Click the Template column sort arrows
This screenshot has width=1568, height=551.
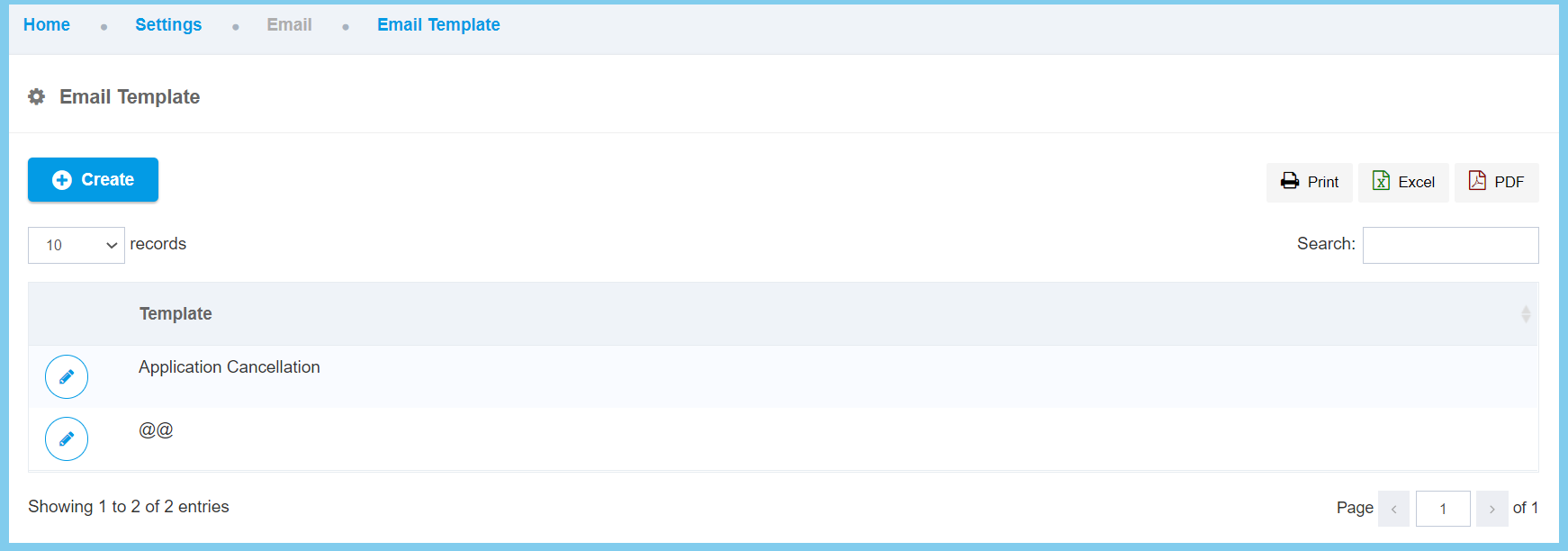point(1526,314)
